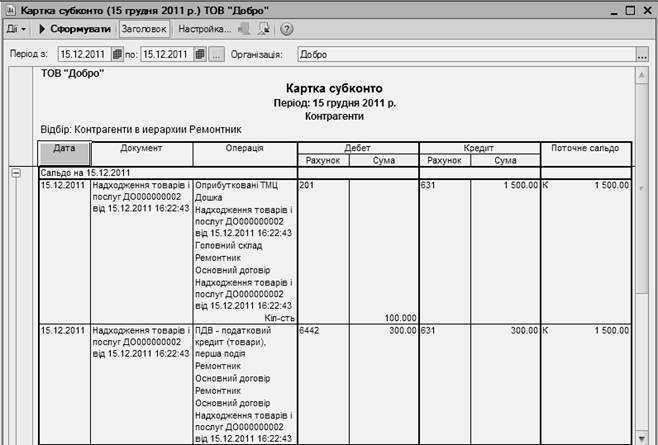Select the Дата column header
The image size is (658, 445).
click(64, 153)
